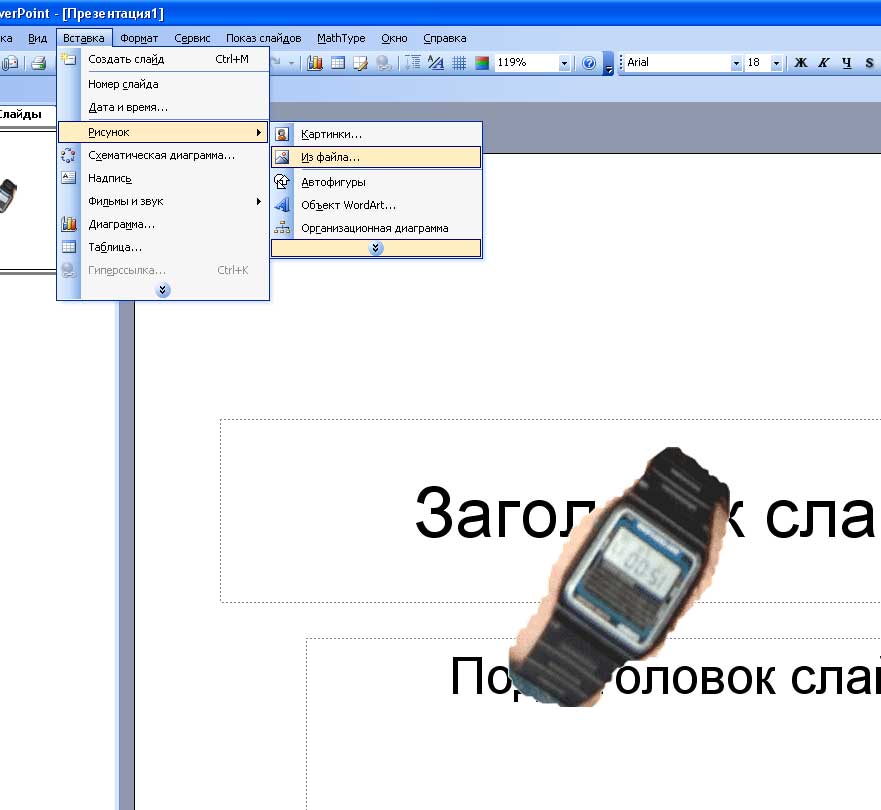
Task: Open toolbar options dropdown arrow
Action: point(608,63)
